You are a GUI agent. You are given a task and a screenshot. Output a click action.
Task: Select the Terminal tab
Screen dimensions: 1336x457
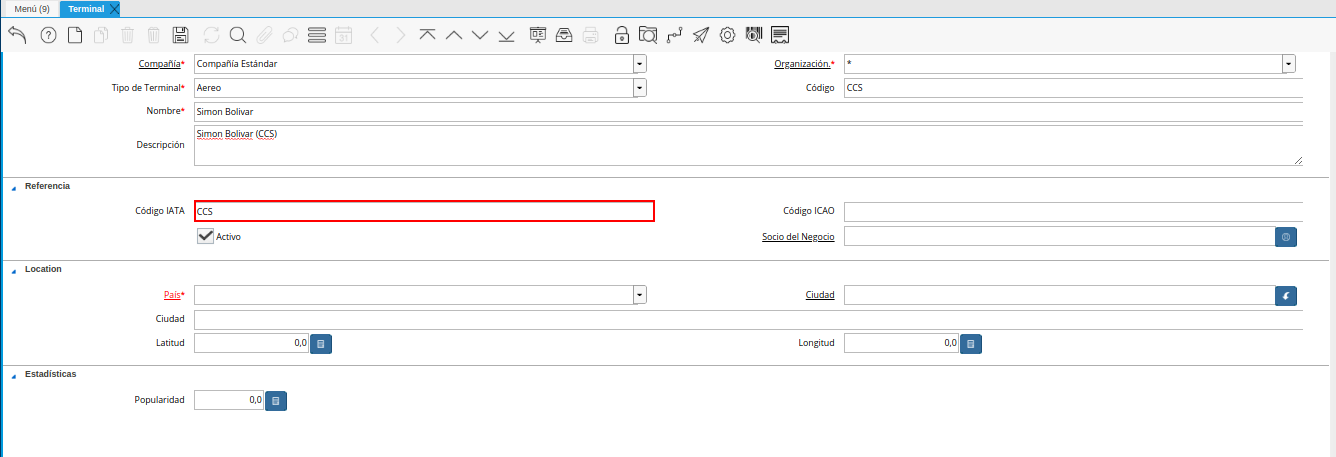click(x=86, y=9)
